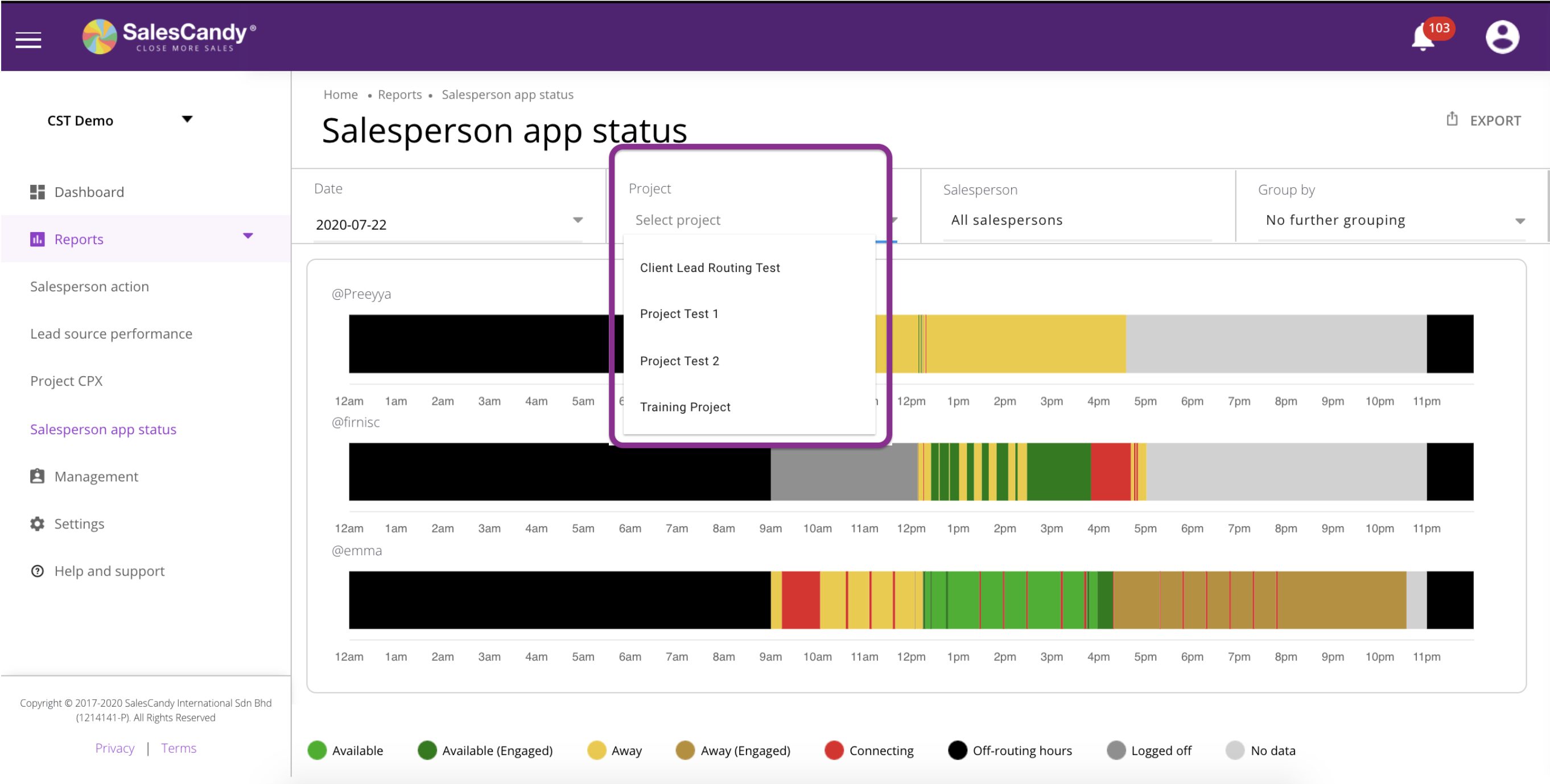Click the Dashboard grid icon
The image size is (1550, 784).
tap(38, 192)
